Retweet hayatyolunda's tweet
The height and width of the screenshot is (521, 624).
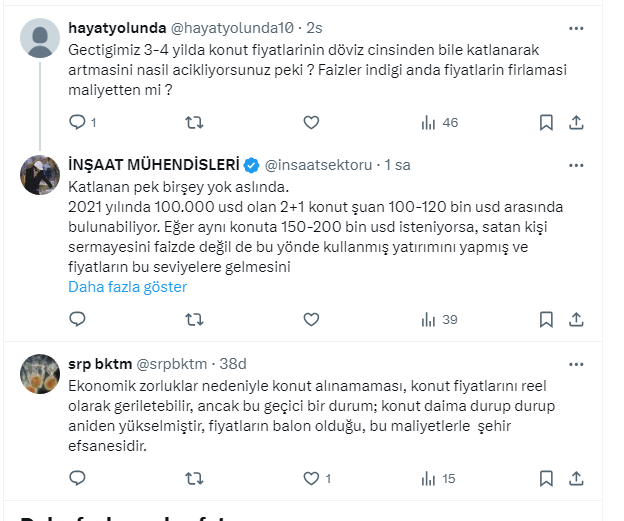(x=195, y=123)
